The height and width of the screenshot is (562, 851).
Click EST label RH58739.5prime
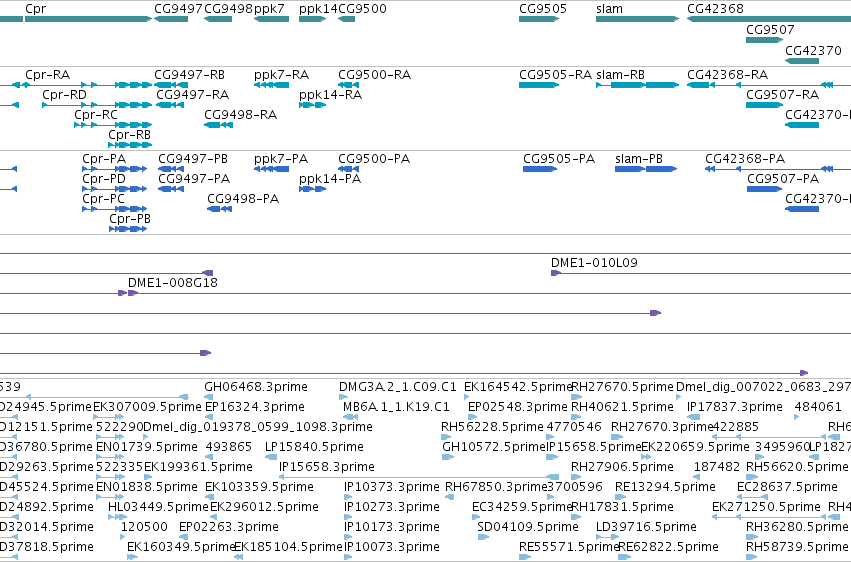[x=797, y=547]
